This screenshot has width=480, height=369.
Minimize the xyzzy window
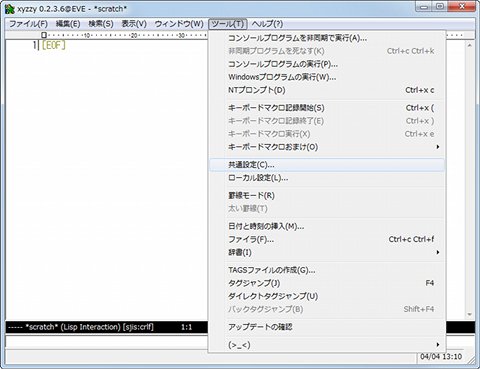pos(424,7)
